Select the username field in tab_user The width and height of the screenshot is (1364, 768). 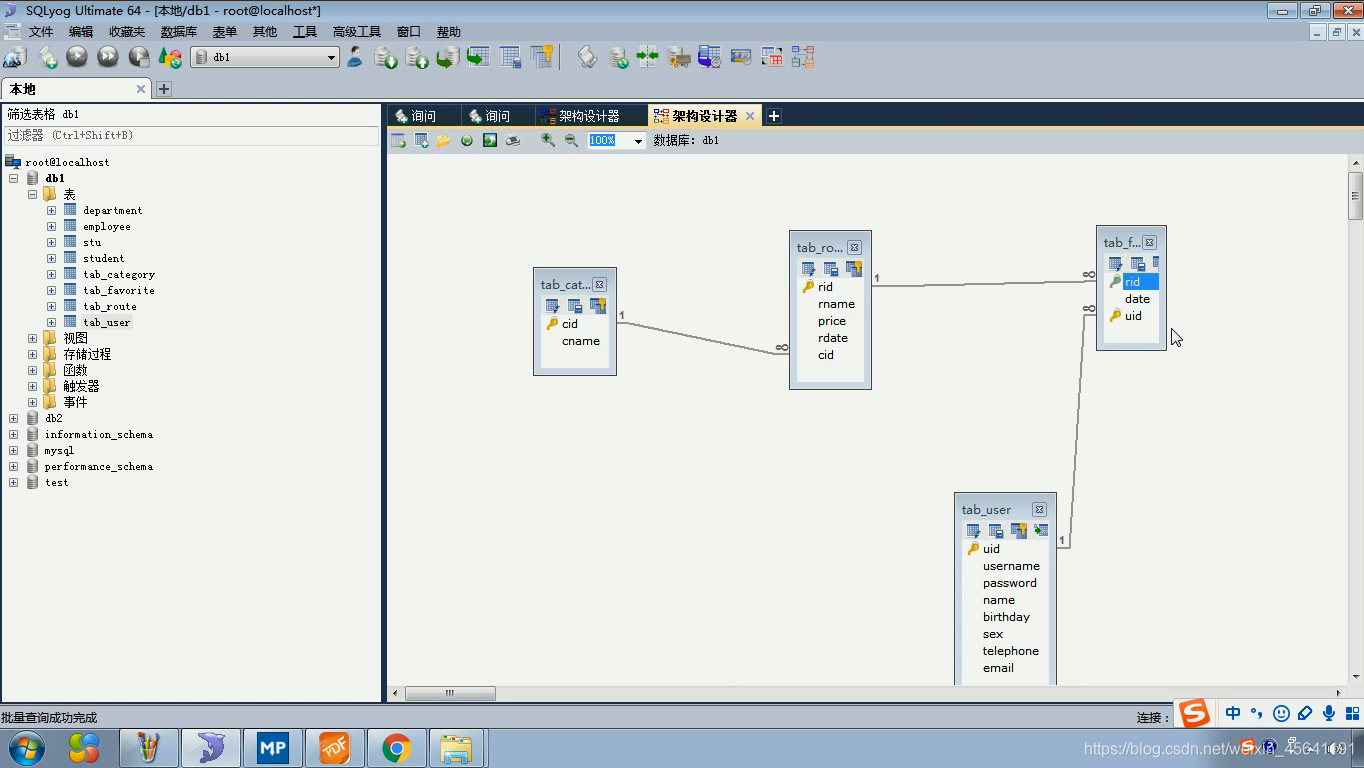[x=1011, y=566]
